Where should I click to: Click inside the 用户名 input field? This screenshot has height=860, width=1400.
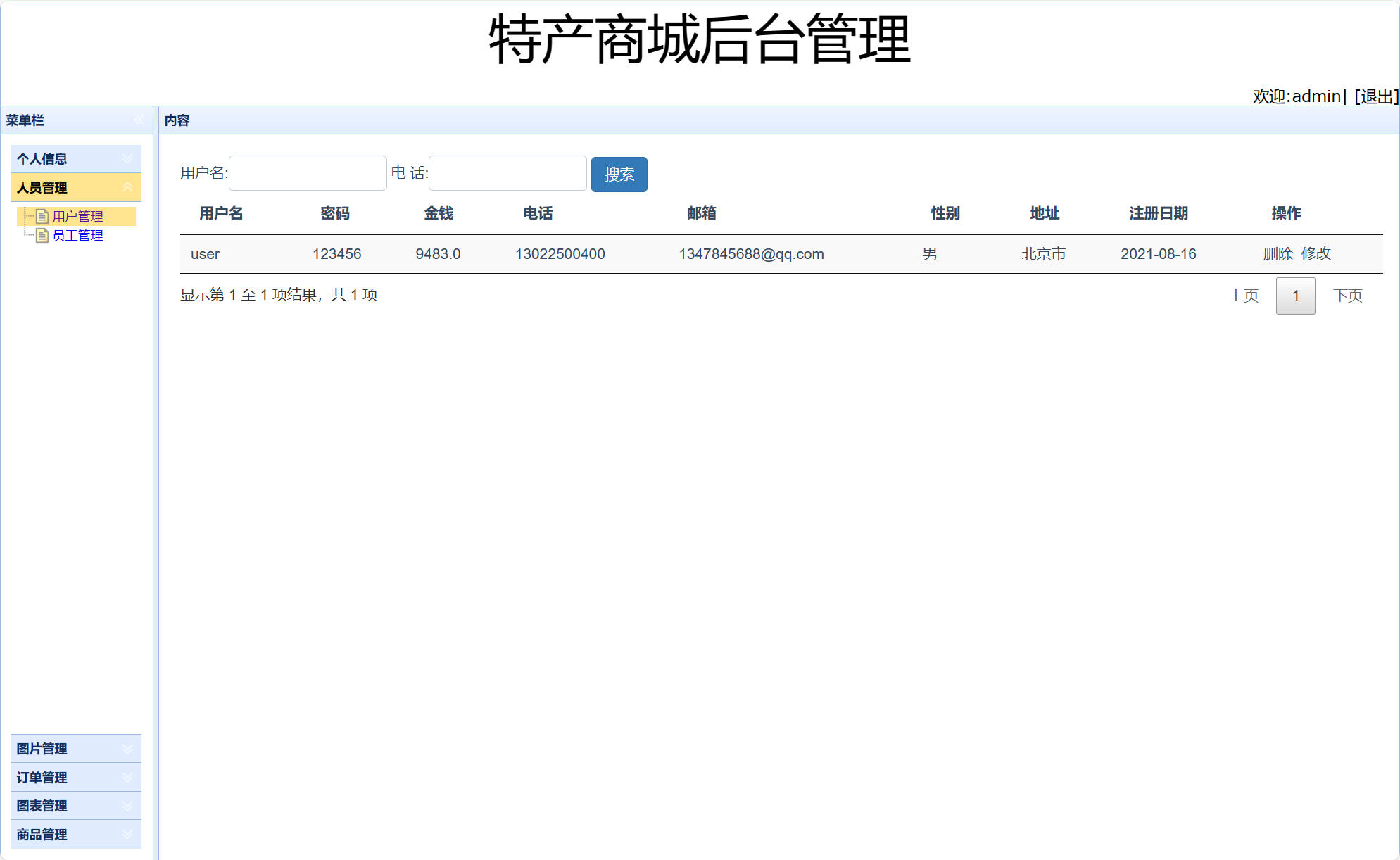pyautogui.click(x=308, y=172)
